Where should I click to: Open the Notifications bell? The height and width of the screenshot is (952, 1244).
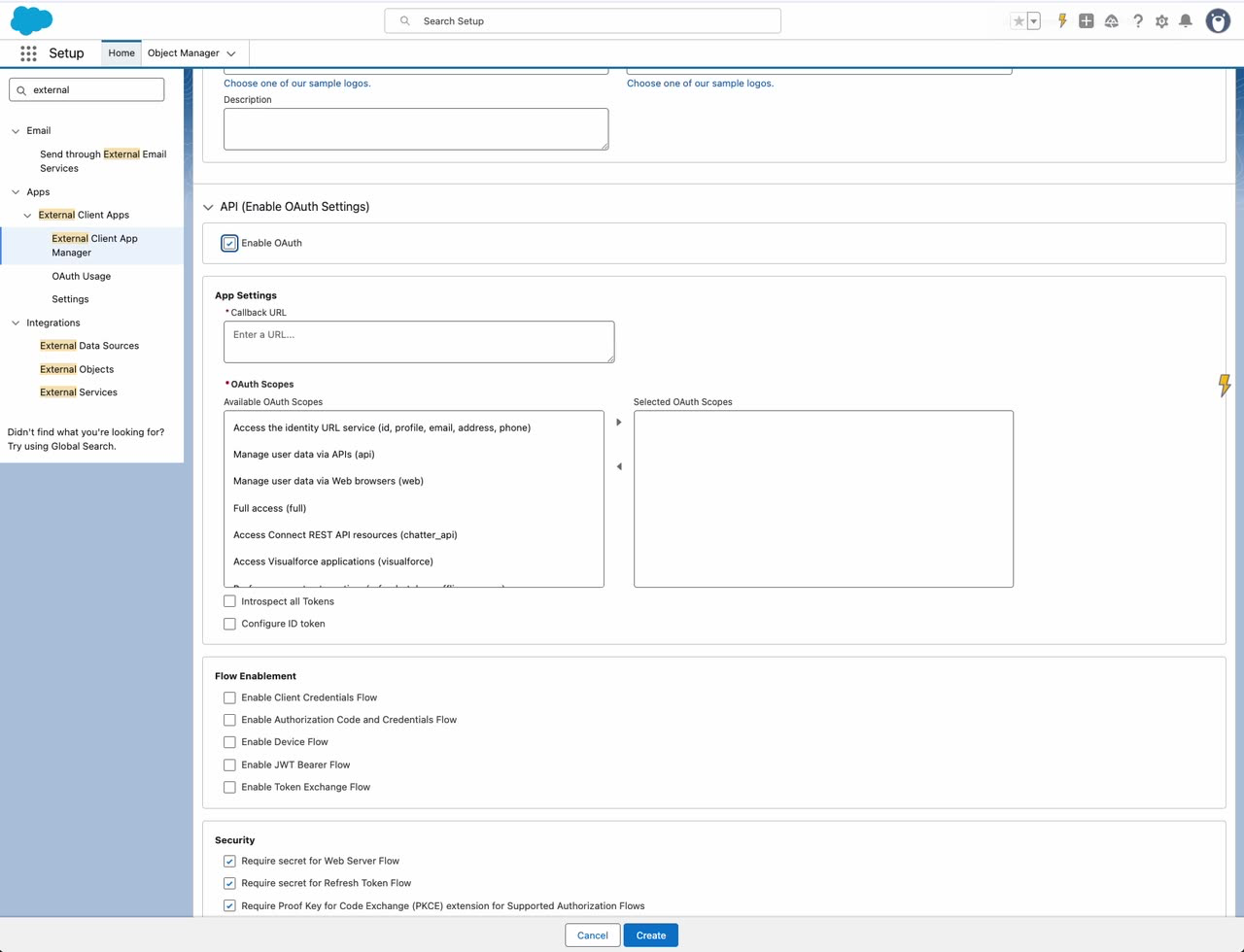1186,20
